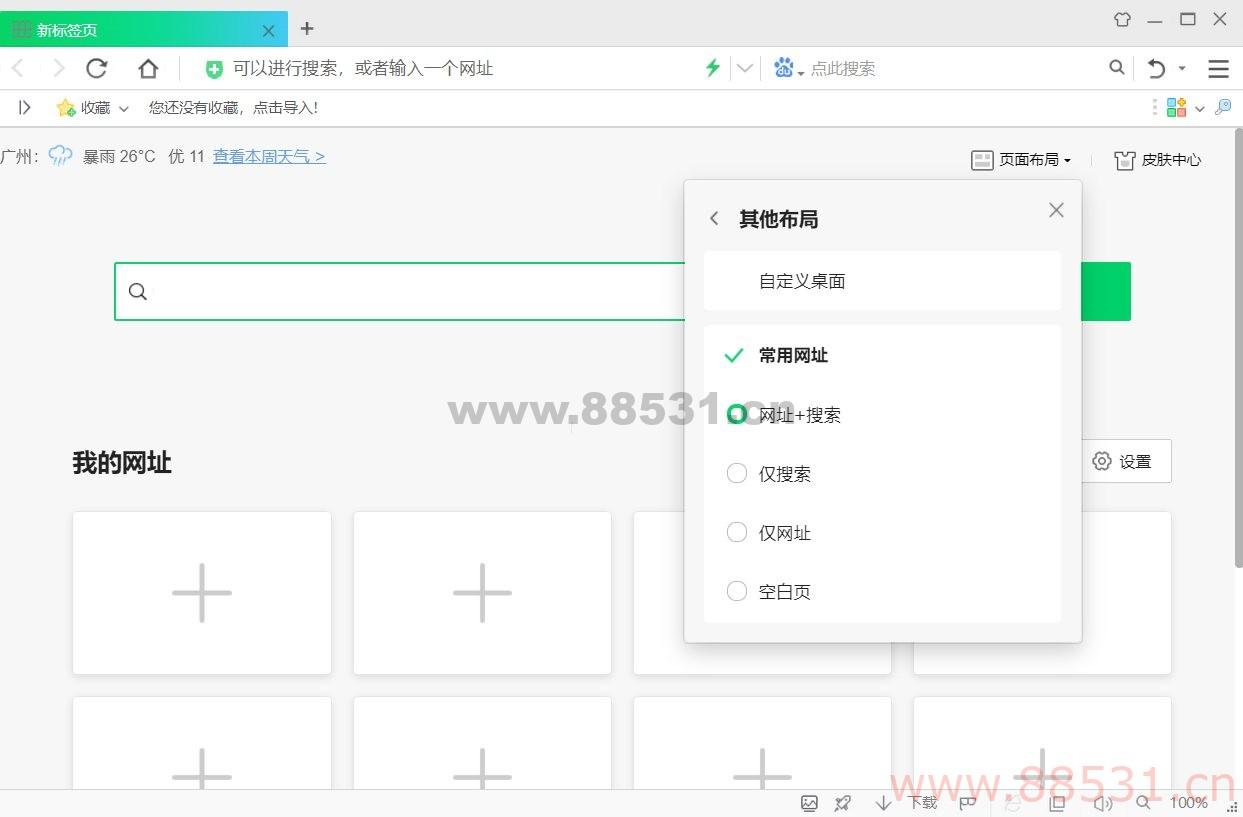Click the download arrow in status bar

[883, 803]
